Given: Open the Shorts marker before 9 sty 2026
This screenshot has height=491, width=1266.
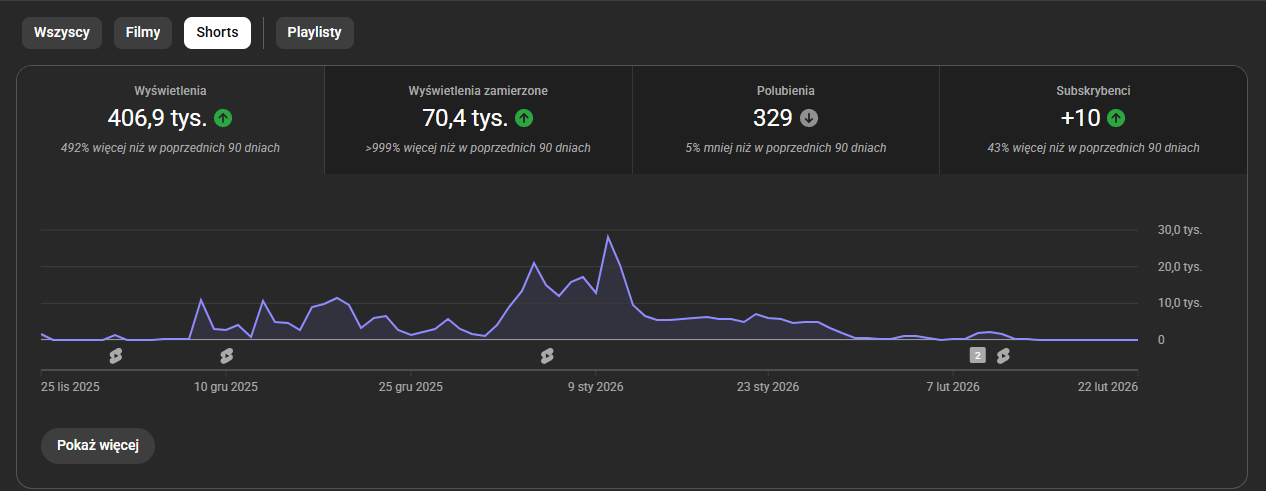Looking at the screenshot, I should click(x=547, y=355).
